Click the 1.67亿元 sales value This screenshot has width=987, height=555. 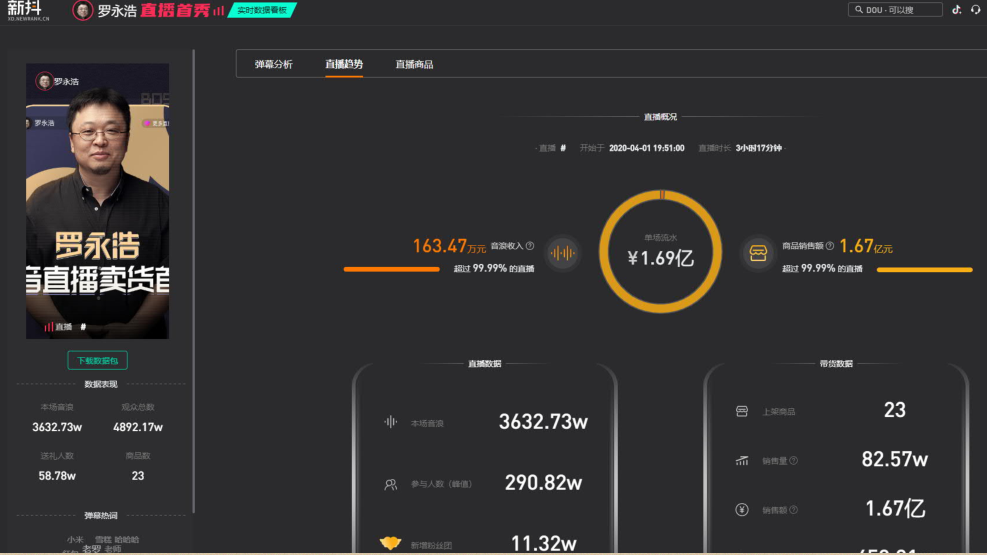click(x=866, y=246)
